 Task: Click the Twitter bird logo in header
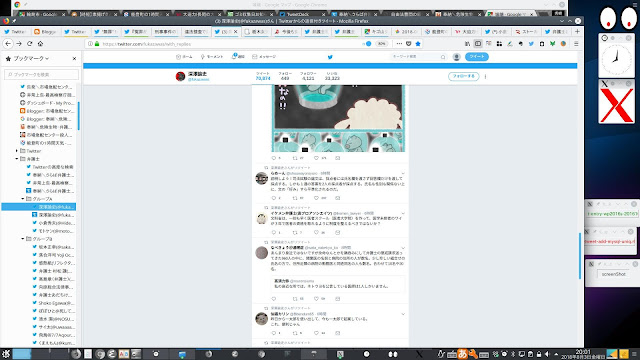tap(330, 57)
